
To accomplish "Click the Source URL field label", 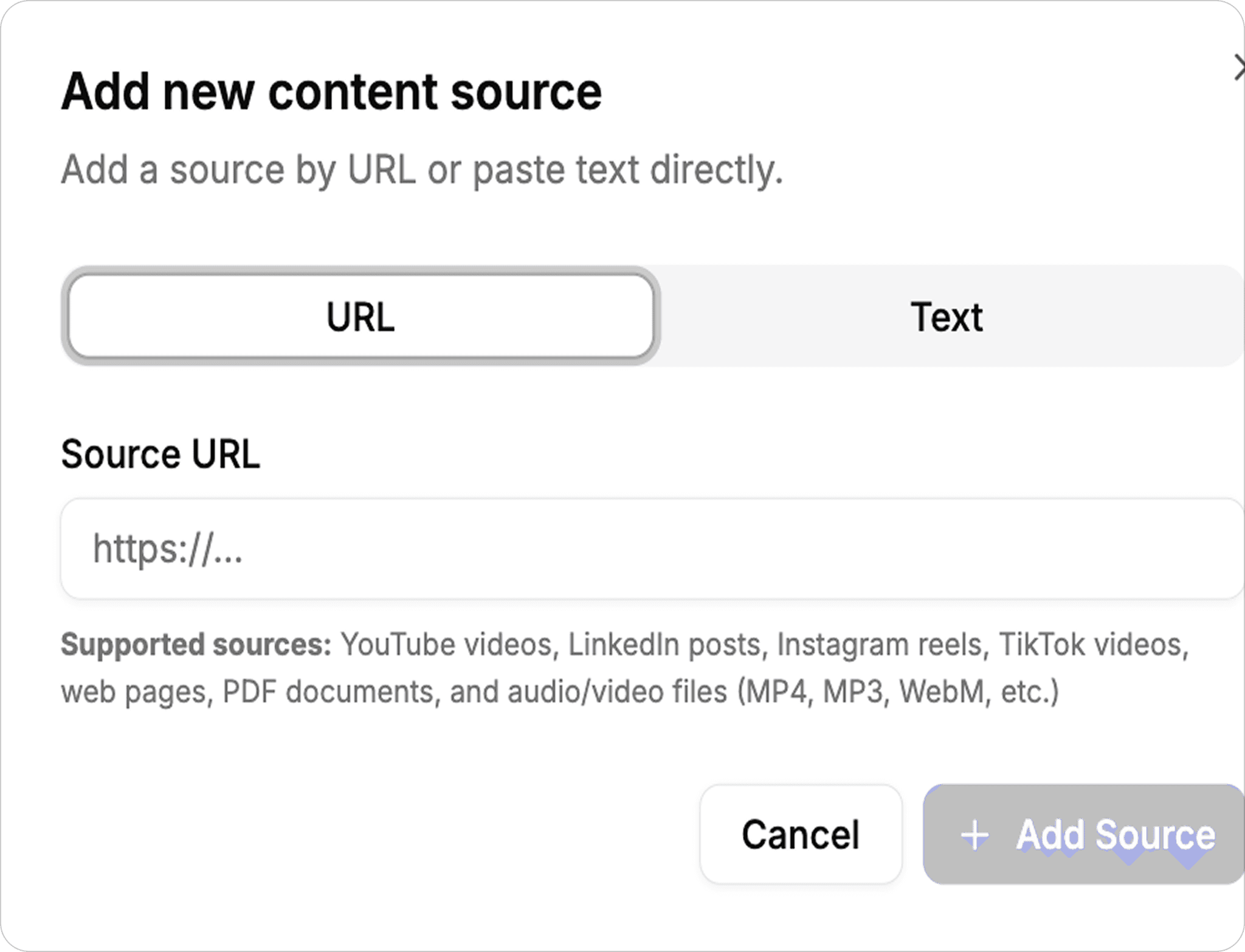I will click(160, 454).
